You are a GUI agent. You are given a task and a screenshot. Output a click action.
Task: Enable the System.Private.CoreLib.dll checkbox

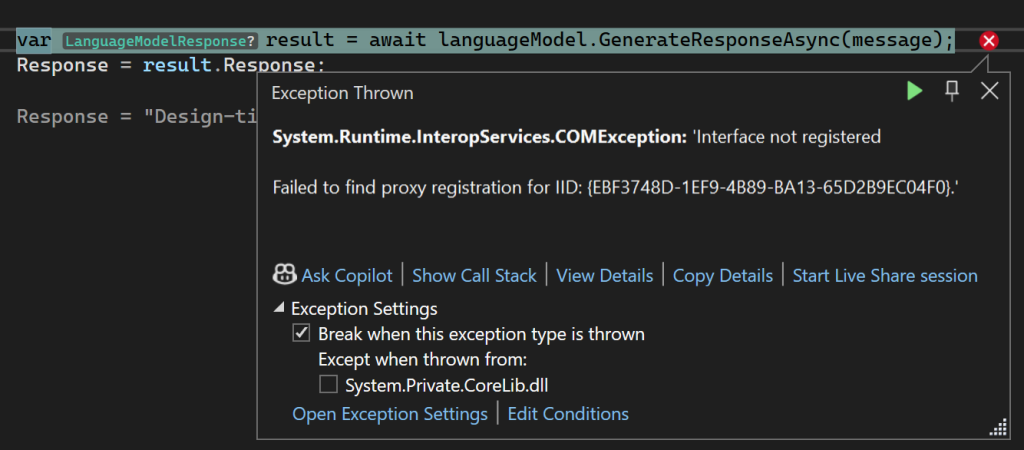click(328, 384)
